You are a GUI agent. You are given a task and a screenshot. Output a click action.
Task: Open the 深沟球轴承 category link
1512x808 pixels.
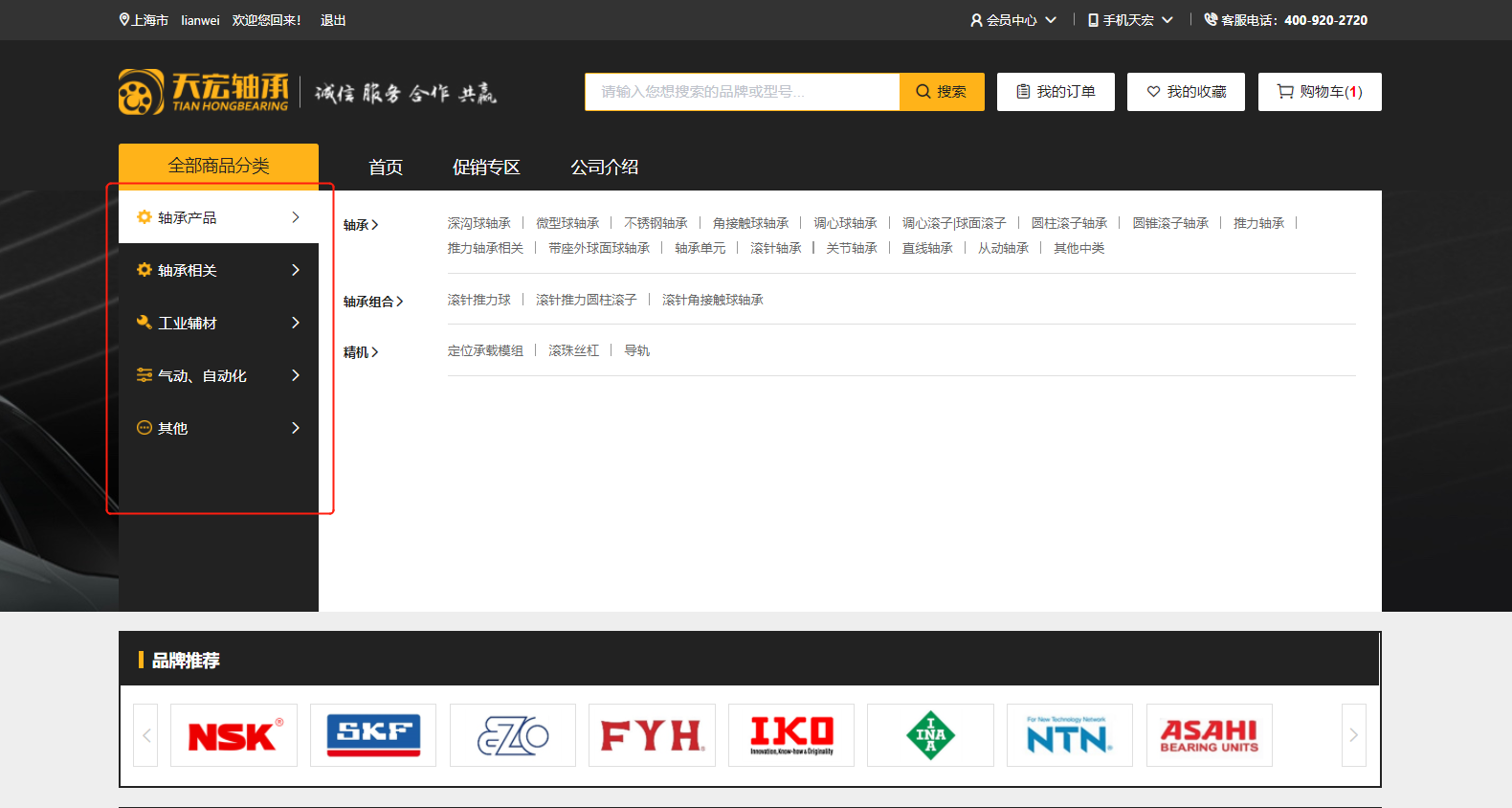point(478,223)
